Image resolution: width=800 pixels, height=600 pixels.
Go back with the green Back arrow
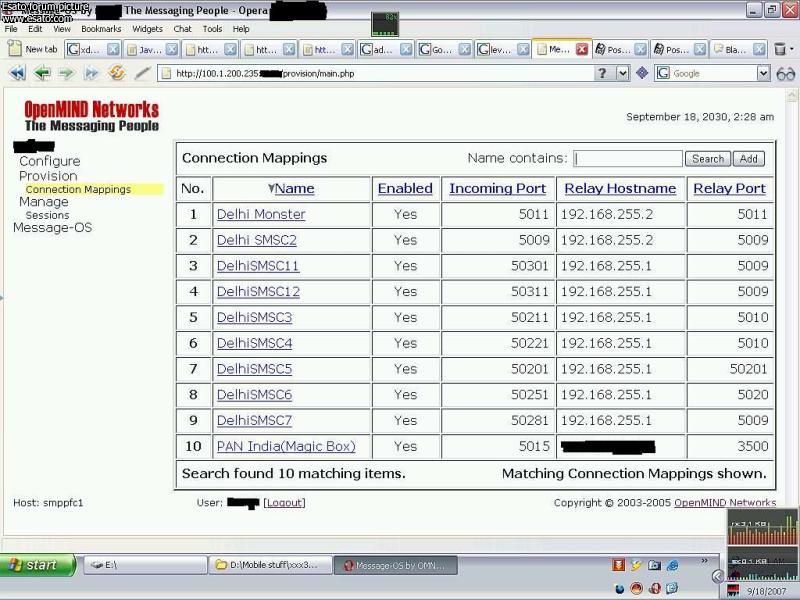(42, 73)
